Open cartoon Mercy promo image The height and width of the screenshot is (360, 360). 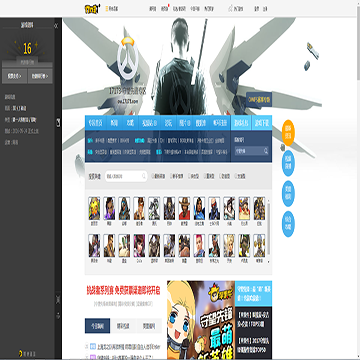201,320
